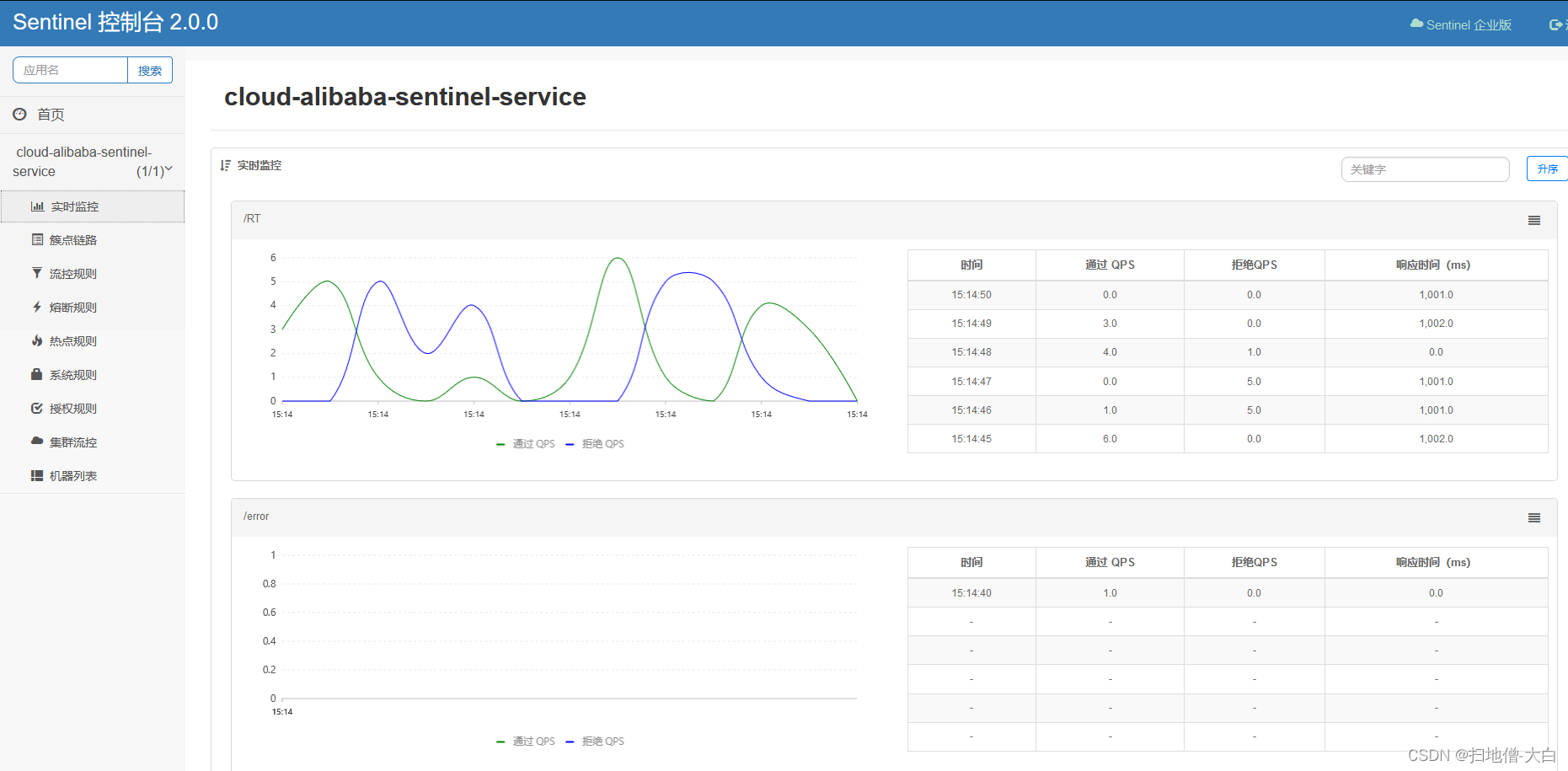This screenshot has width=1568, height=771.
Task: Click the cloud icon next to Sentinel 企业版
Action: (x=1417, y=24)
